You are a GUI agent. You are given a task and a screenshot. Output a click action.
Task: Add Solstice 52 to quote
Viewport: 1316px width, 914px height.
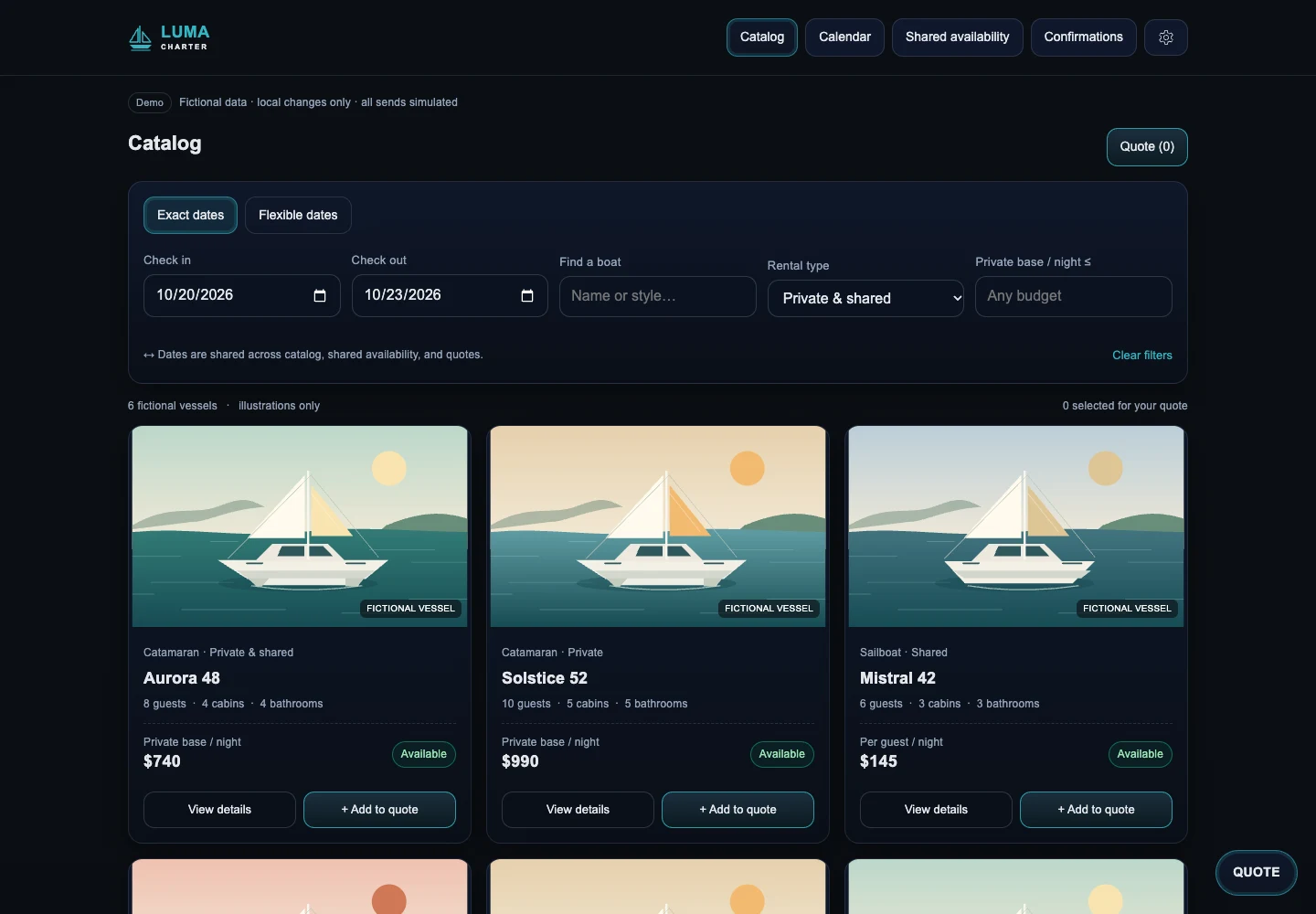tap(738, 810)
